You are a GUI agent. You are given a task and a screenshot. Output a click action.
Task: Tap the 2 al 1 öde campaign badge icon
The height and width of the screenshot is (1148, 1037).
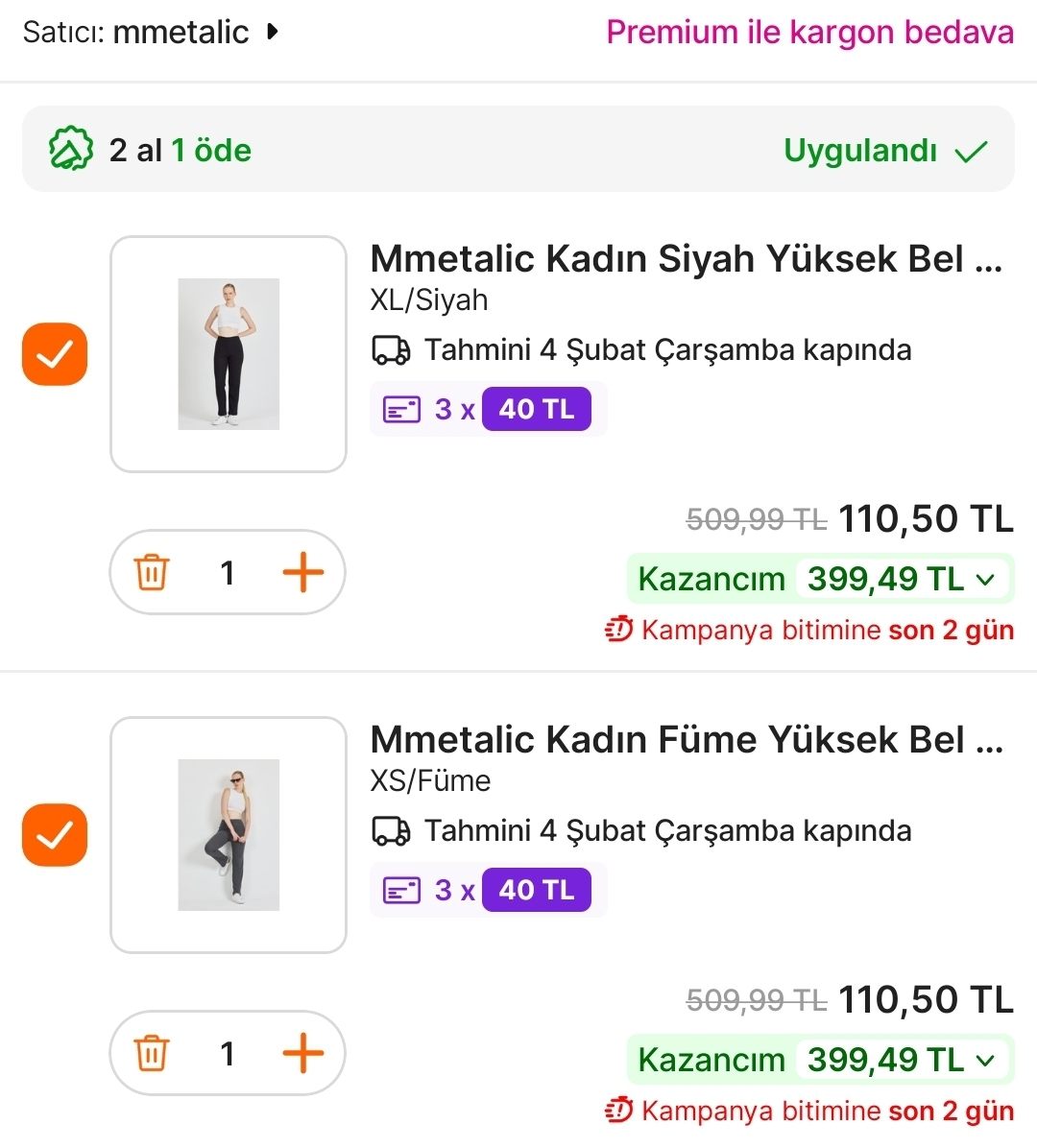[70, 150]
